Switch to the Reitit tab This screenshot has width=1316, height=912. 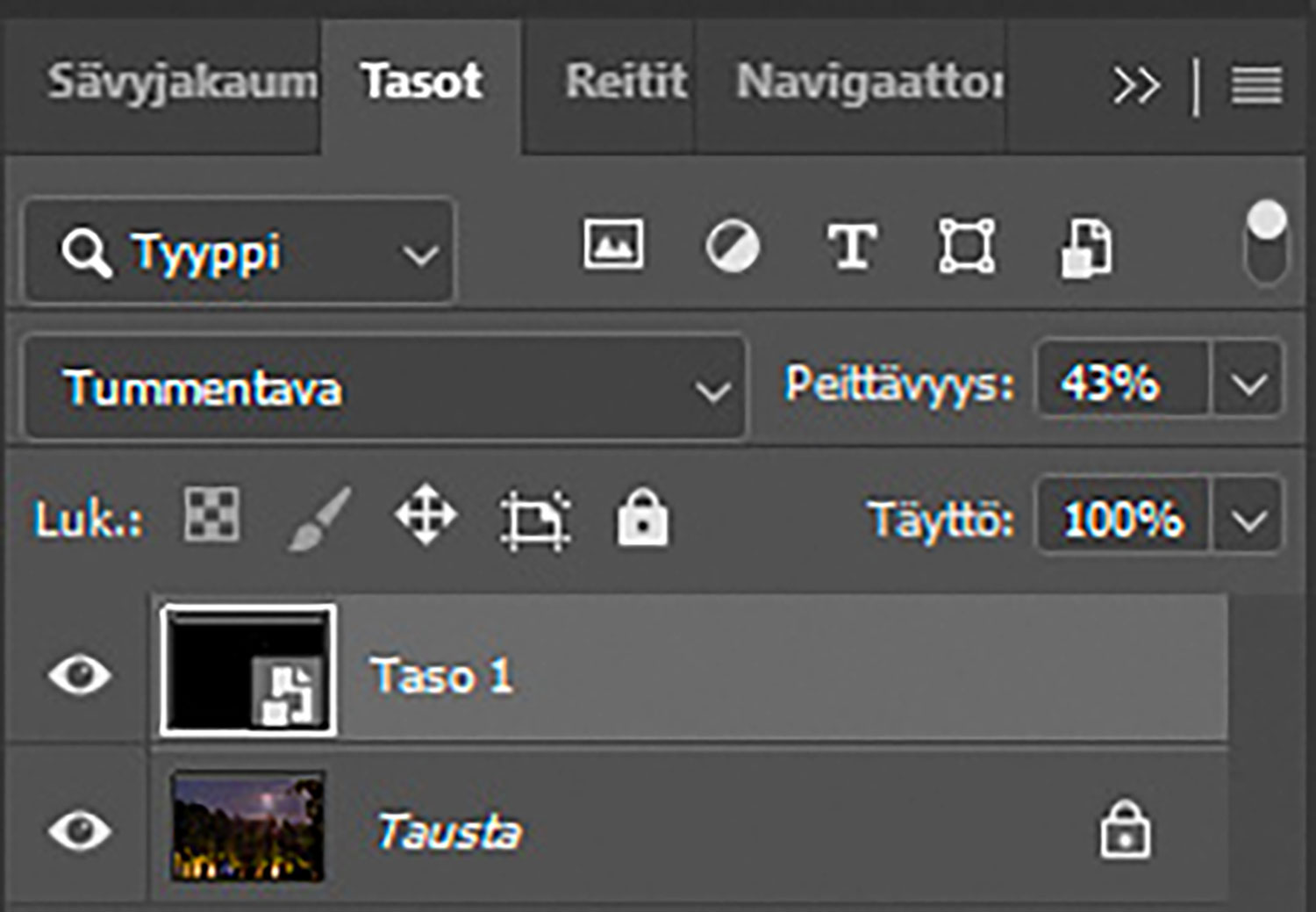(625, 82)
